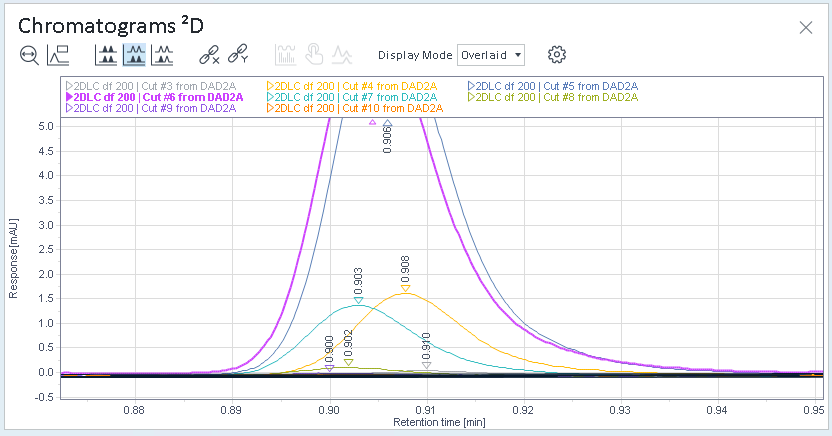Select Cut #10 from DAD2A legend entry
Image resolution: width=832 pixels, height=436 pixels.
tap(354, 108)
